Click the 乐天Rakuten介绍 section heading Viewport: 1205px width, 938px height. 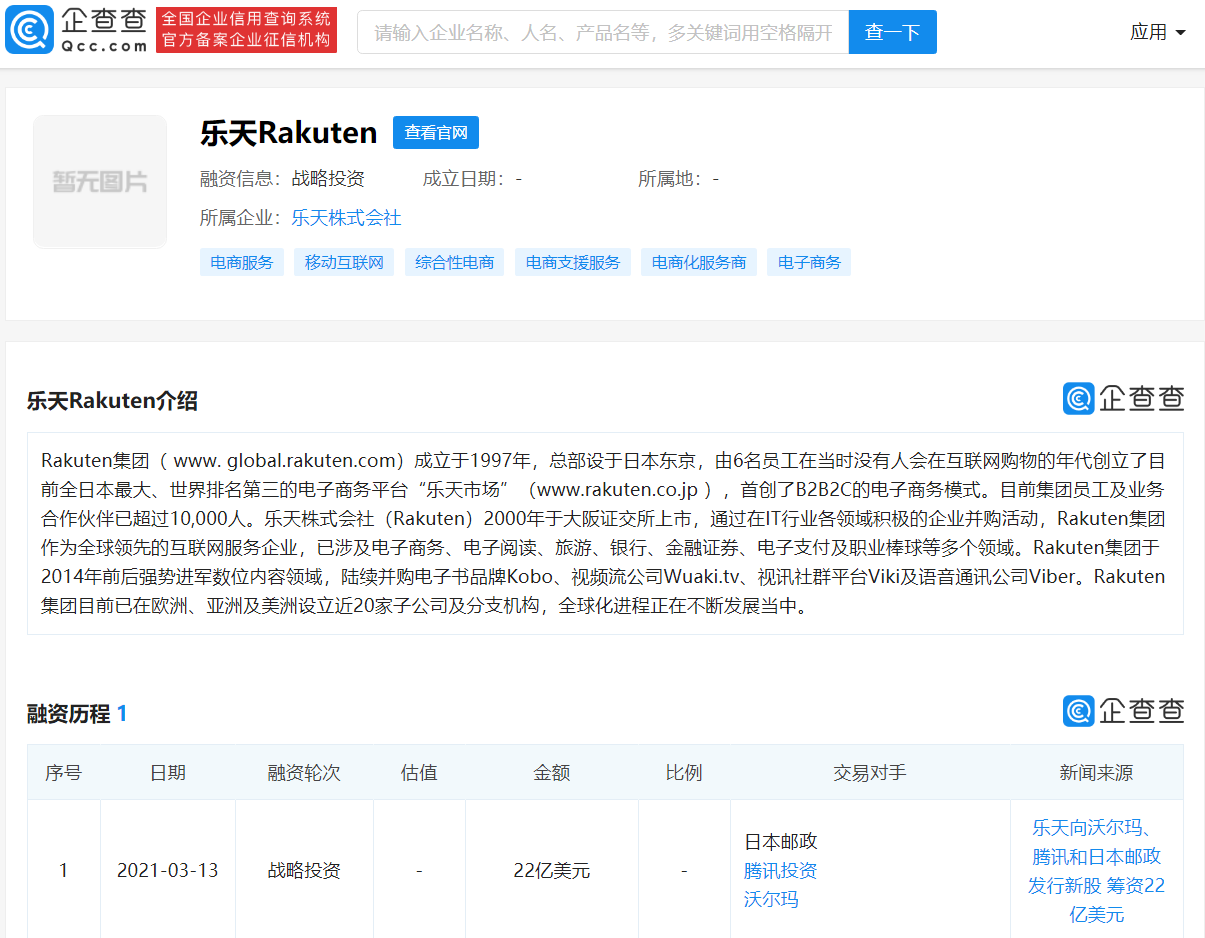[112, 401]
